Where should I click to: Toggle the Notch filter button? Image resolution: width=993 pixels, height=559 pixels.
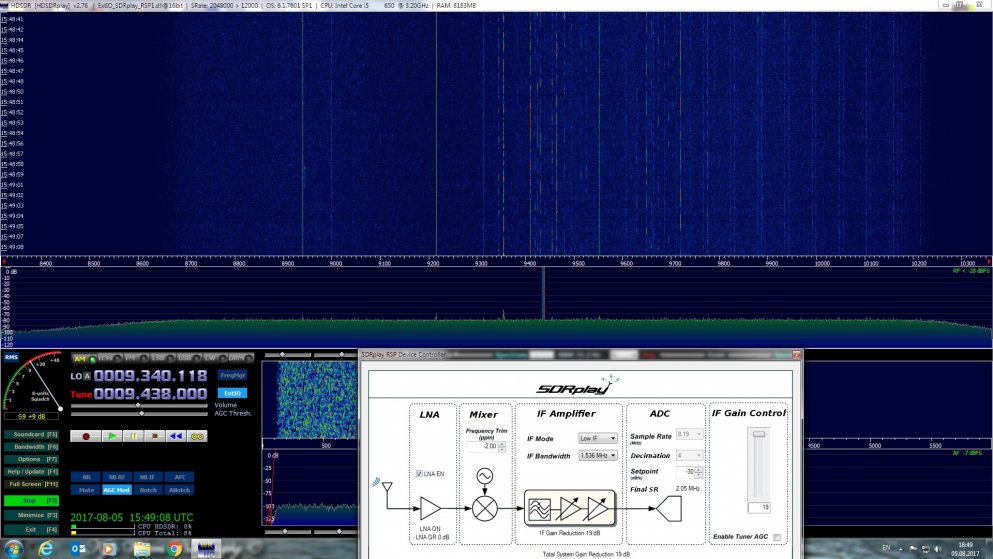[x=148, y=490]
